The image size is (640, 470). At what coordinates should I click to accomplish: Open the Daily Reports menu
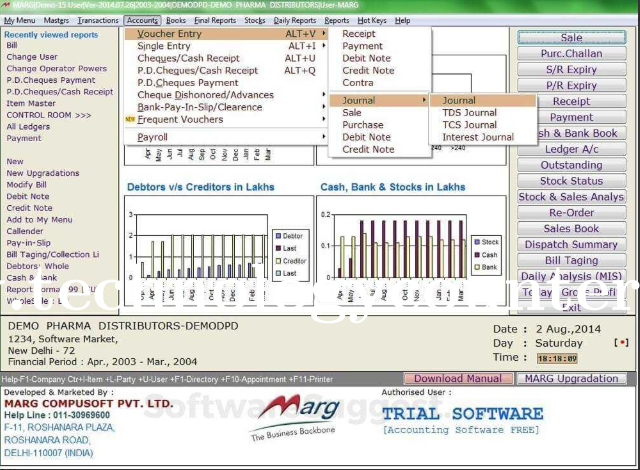click(x=295, y=20)
